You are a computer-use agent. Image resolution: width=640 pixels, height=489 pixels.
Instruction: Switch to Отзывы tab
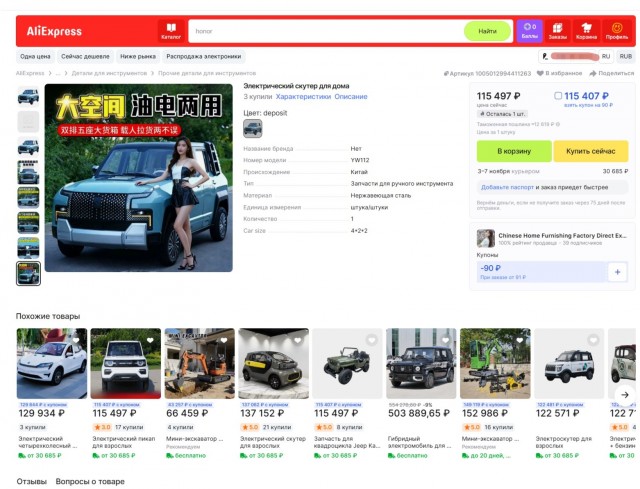tap(31, 482)
